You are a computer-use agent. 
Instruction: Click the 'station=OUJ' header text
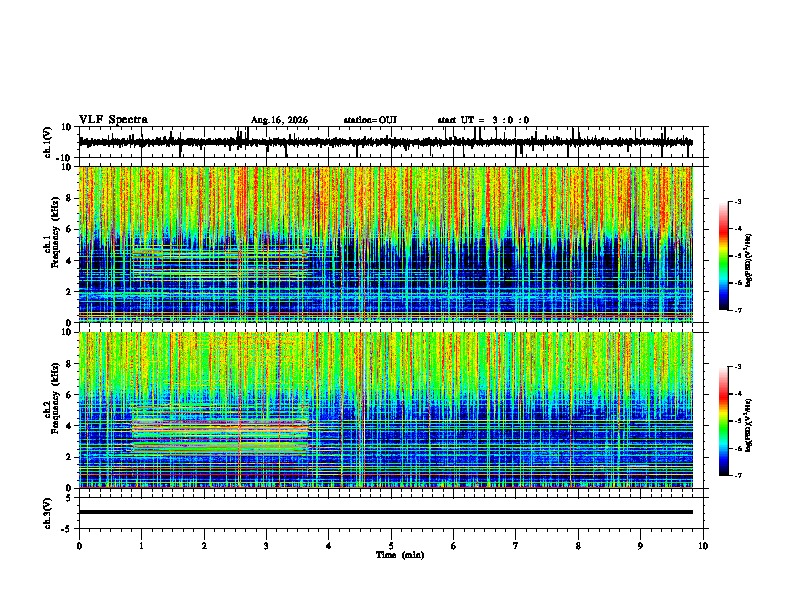click(370, 120)
